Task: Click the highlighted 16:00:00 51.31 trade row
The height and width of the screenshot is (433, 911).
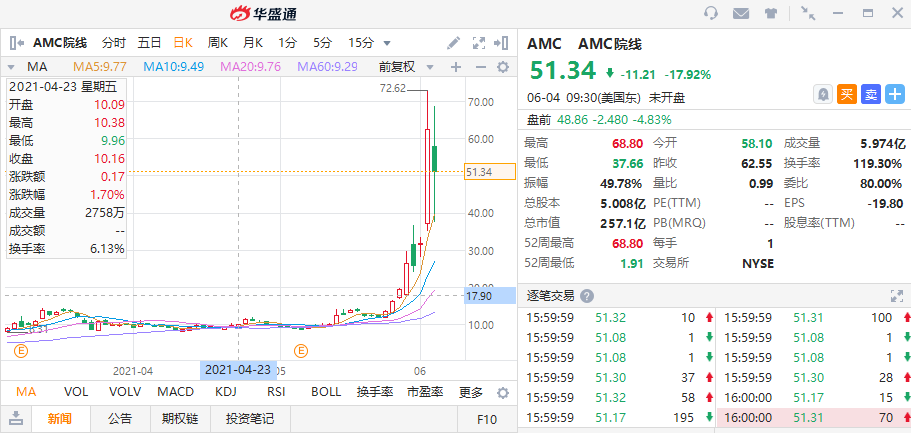Action: (x=813, y=417)
